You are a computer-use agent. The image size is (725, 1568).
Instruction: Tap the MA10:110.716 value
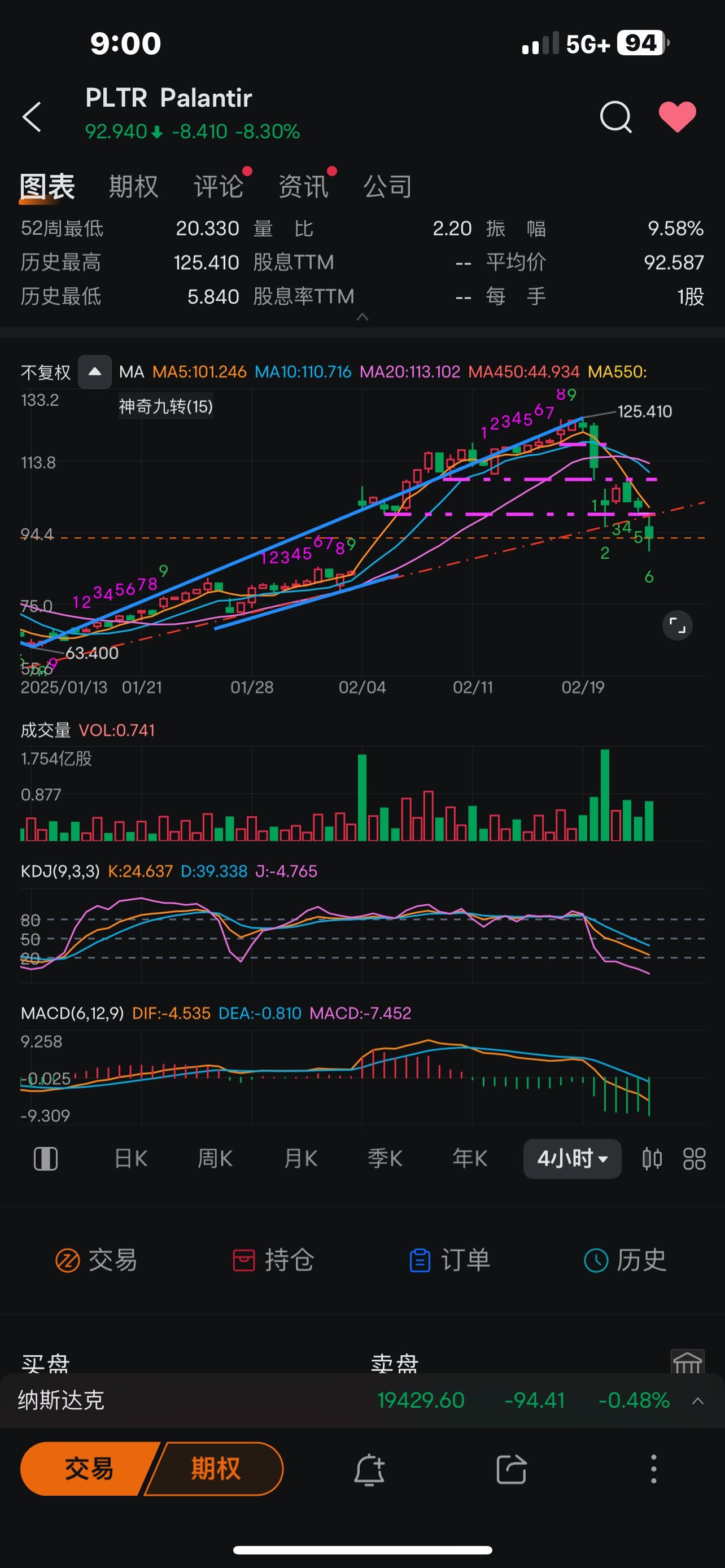tap(303, 372)
